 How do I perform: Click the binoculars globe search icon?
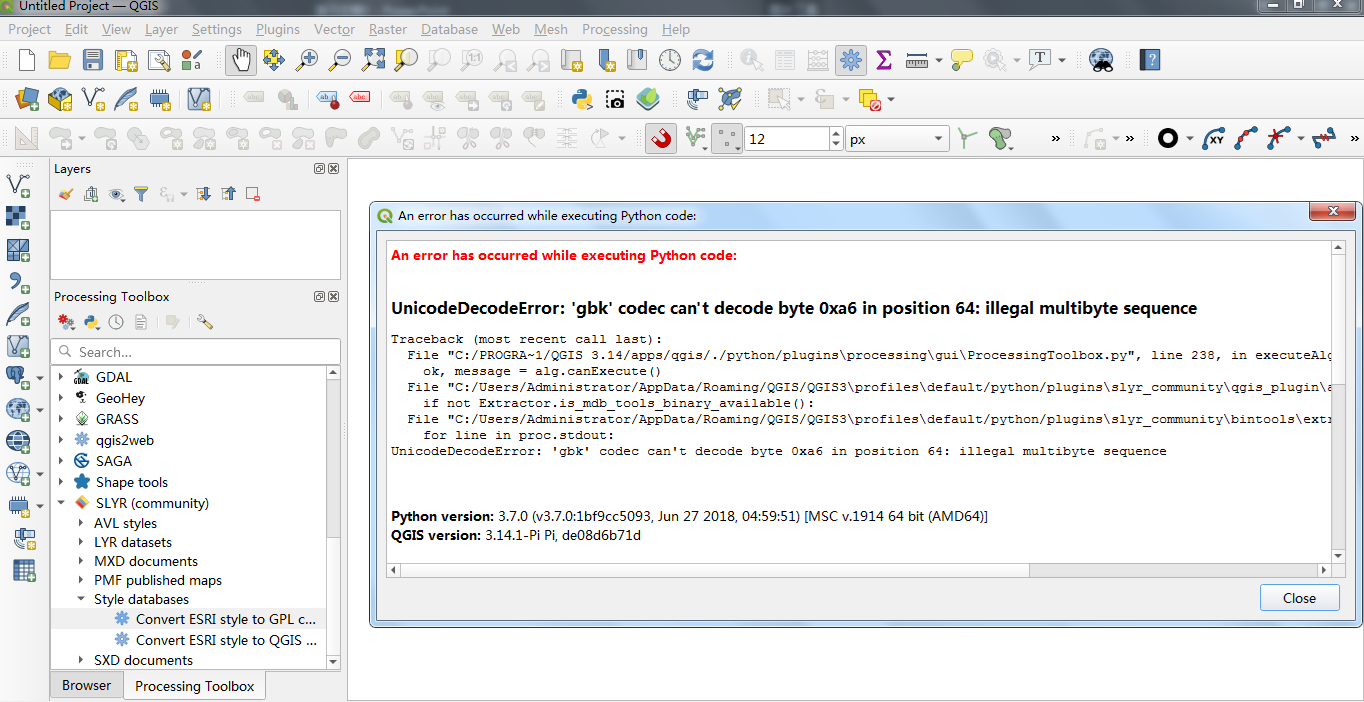[x=1101, y=60]
